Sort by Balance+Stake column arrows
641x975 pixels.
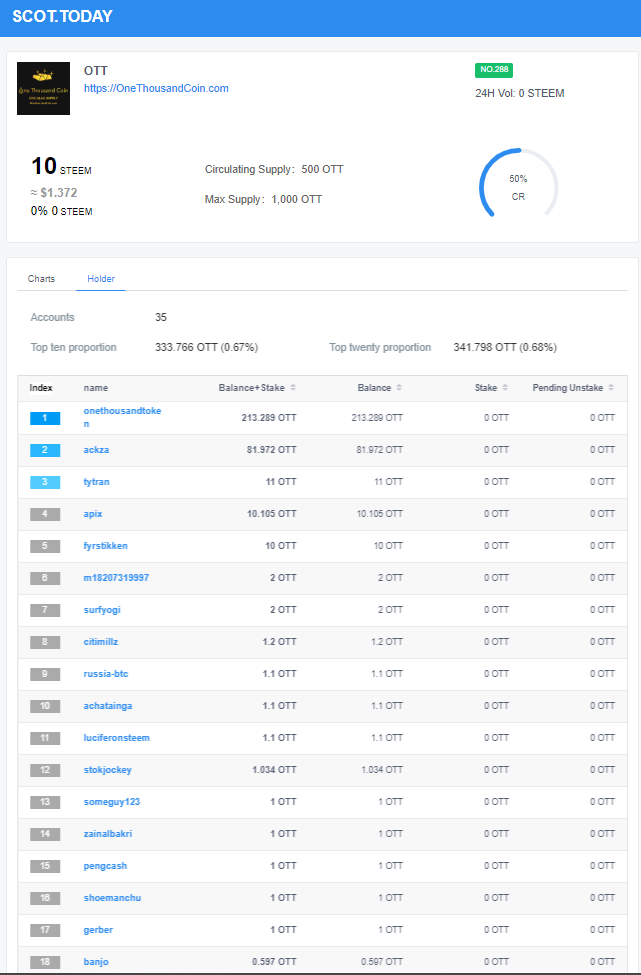click(293, 388)
